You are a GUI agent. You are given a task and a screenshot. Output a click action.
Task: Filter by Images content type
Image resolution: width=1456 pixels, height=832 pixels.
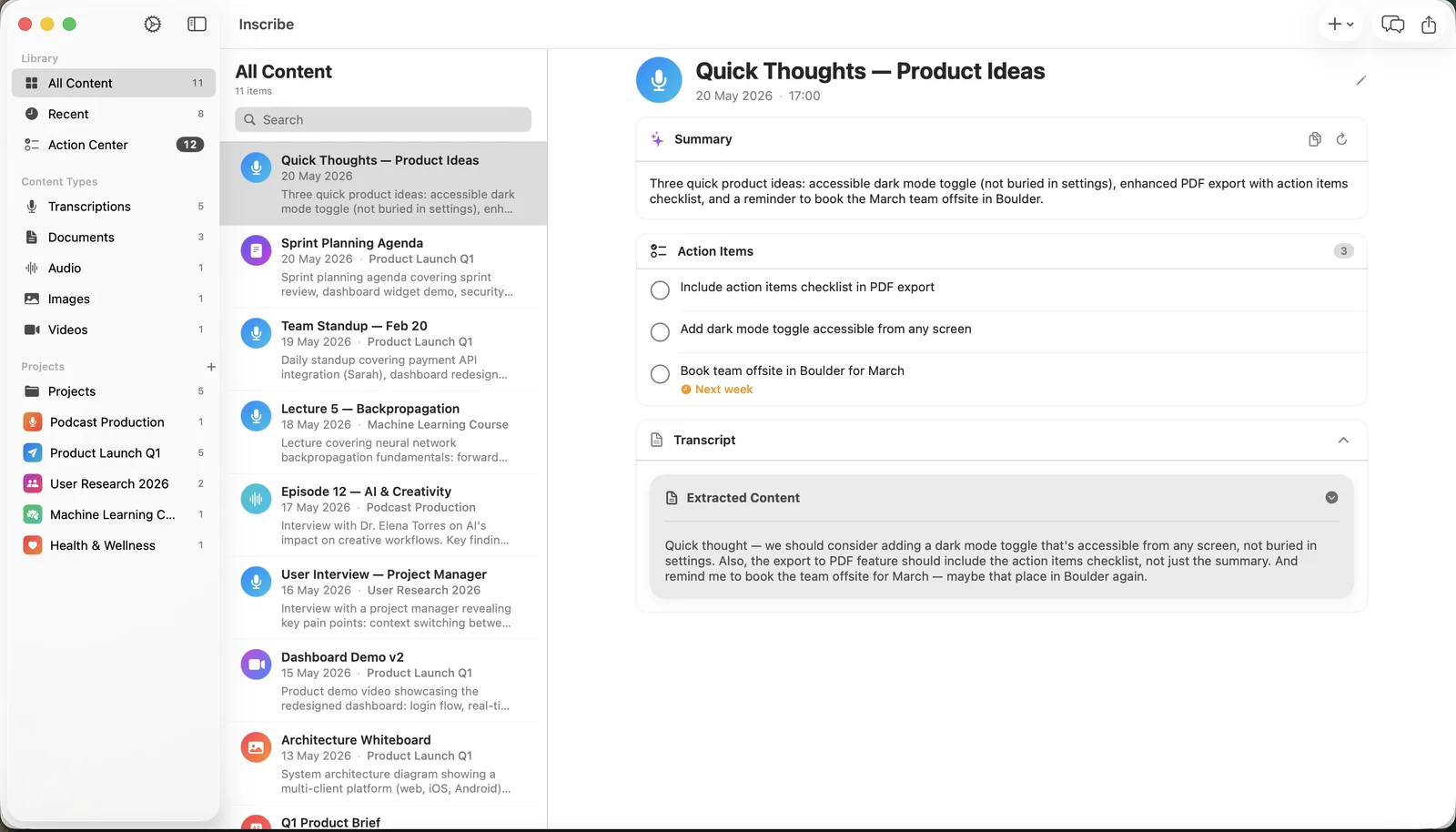(114, 299)
